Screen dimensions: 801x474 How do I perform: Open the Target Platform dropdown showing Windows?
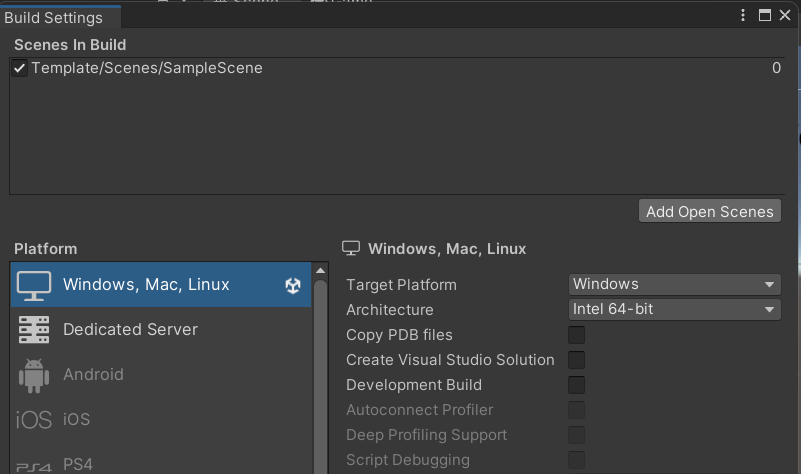tap(674, 285)
